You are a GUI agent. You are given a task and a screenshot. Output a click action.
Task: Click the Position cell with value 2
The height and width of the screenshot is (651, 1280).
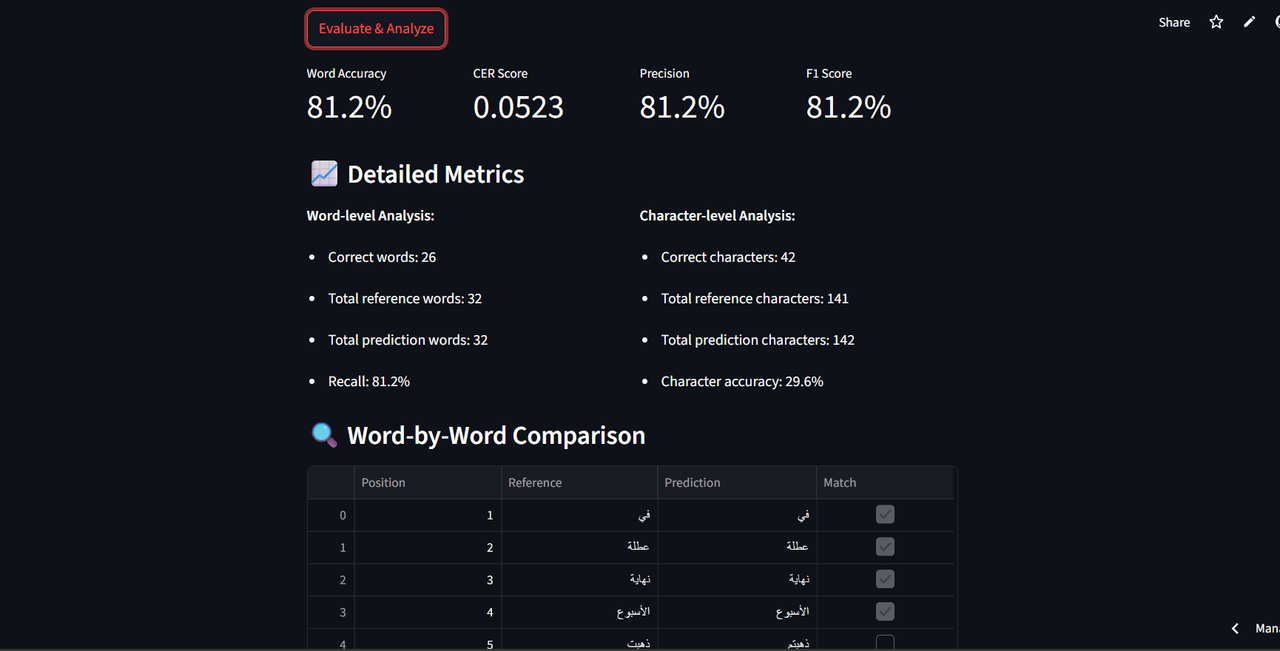click(x=428, y=548)
